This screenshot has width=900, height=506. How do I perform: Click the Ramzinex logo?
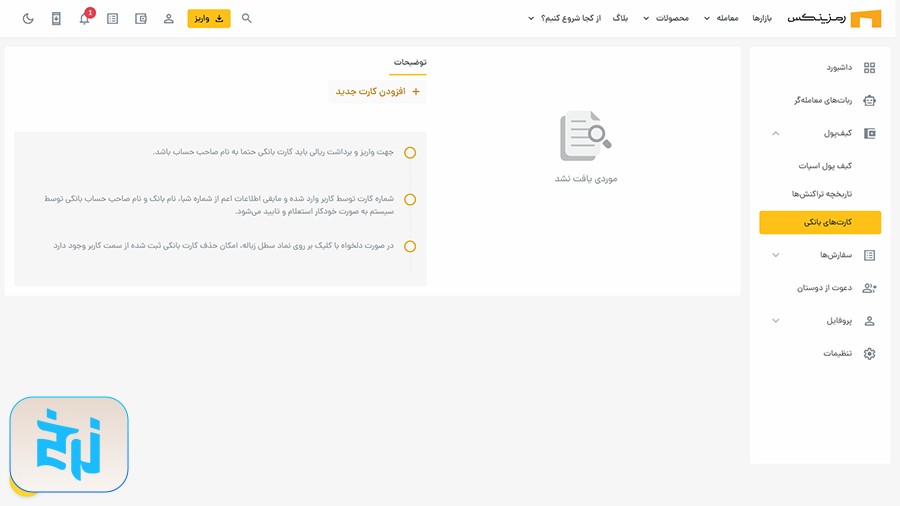[834, 18]
